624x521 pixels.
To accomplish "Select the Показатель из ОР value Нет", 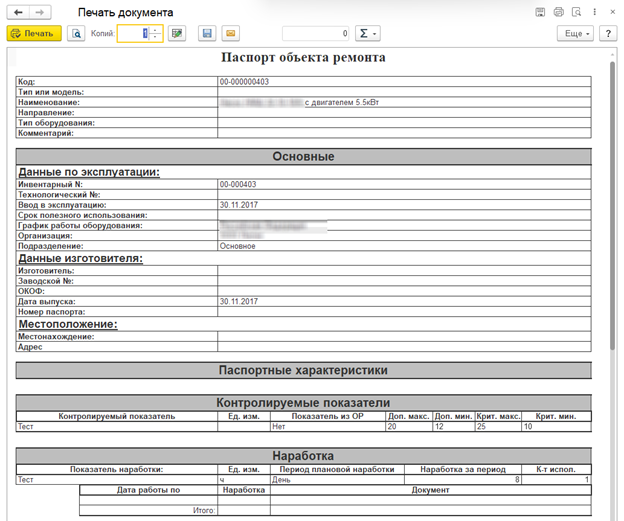I will point(328,426).
